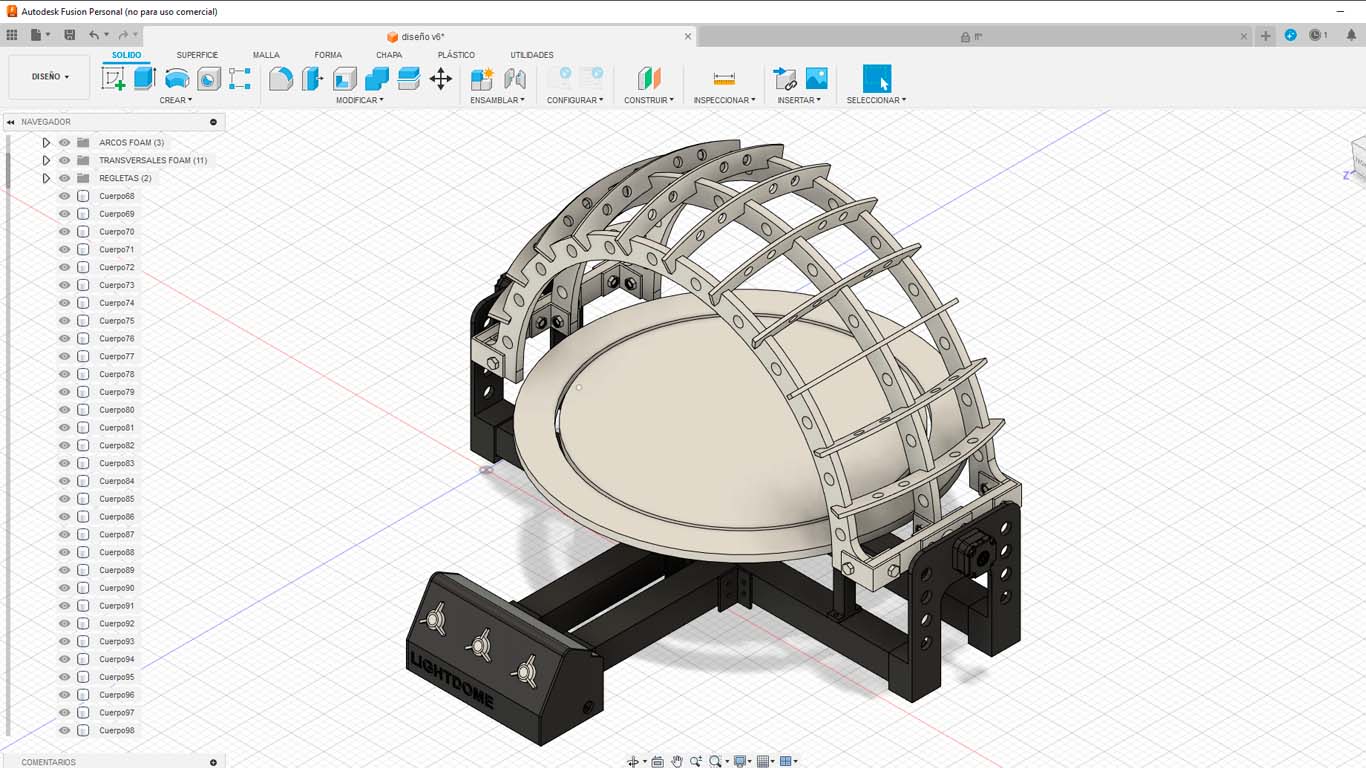Select the Shell tool icon

[345, 79]
